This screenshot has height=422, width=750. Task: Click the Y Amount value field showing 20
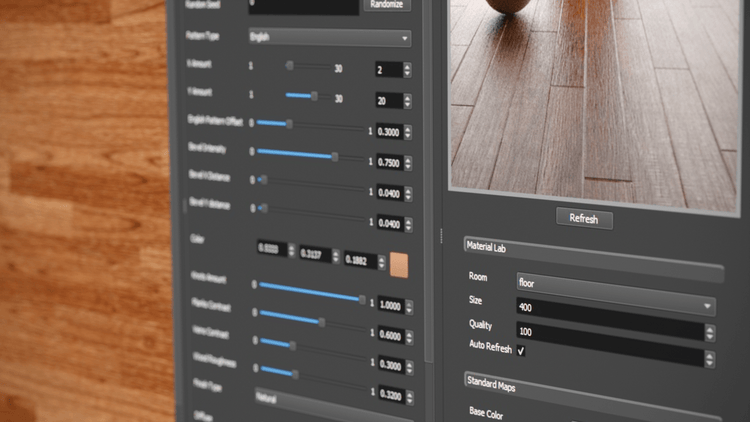389,100
